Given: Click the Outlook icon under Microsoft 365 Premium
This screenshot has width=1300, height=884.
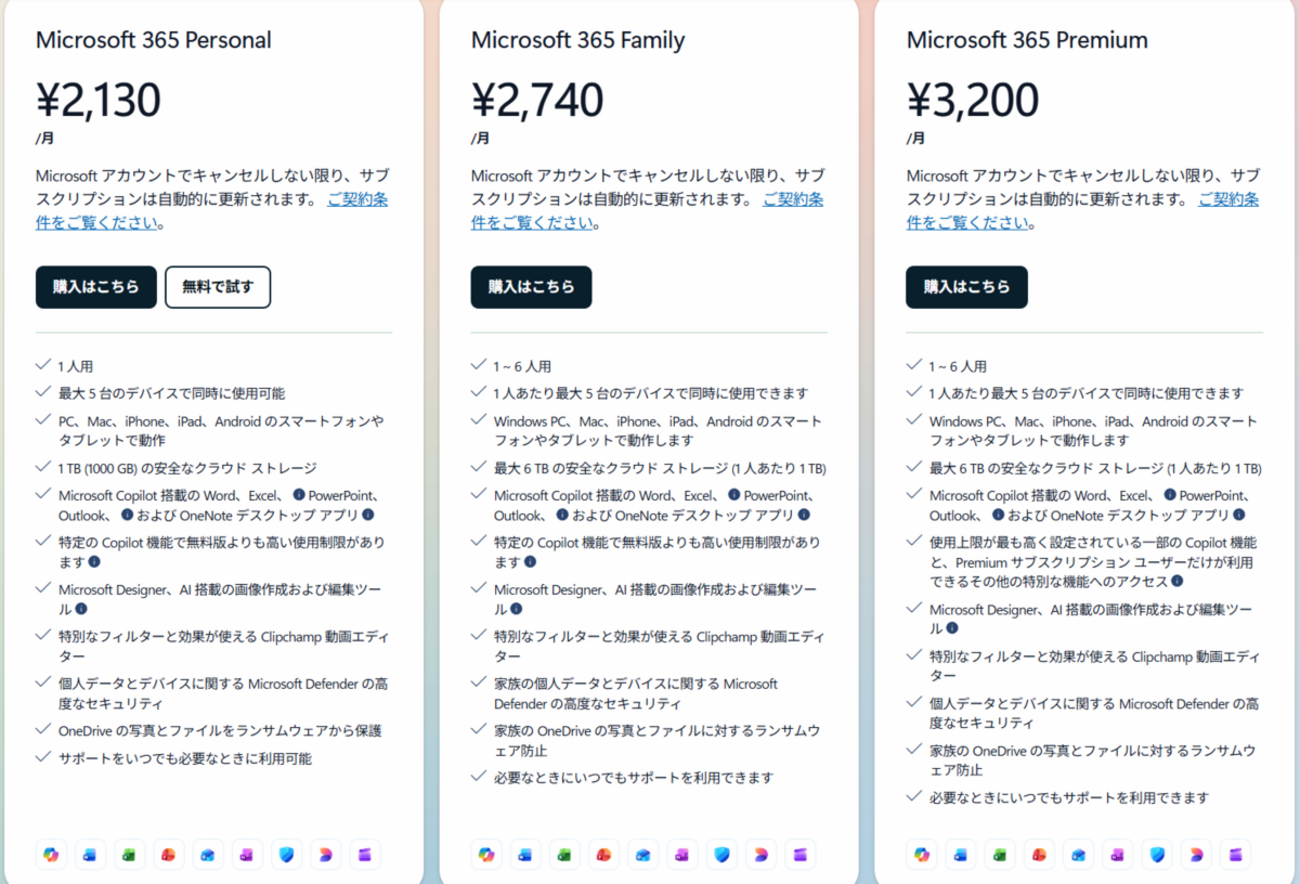Looking at the screenshot, I should (1078, 854).
